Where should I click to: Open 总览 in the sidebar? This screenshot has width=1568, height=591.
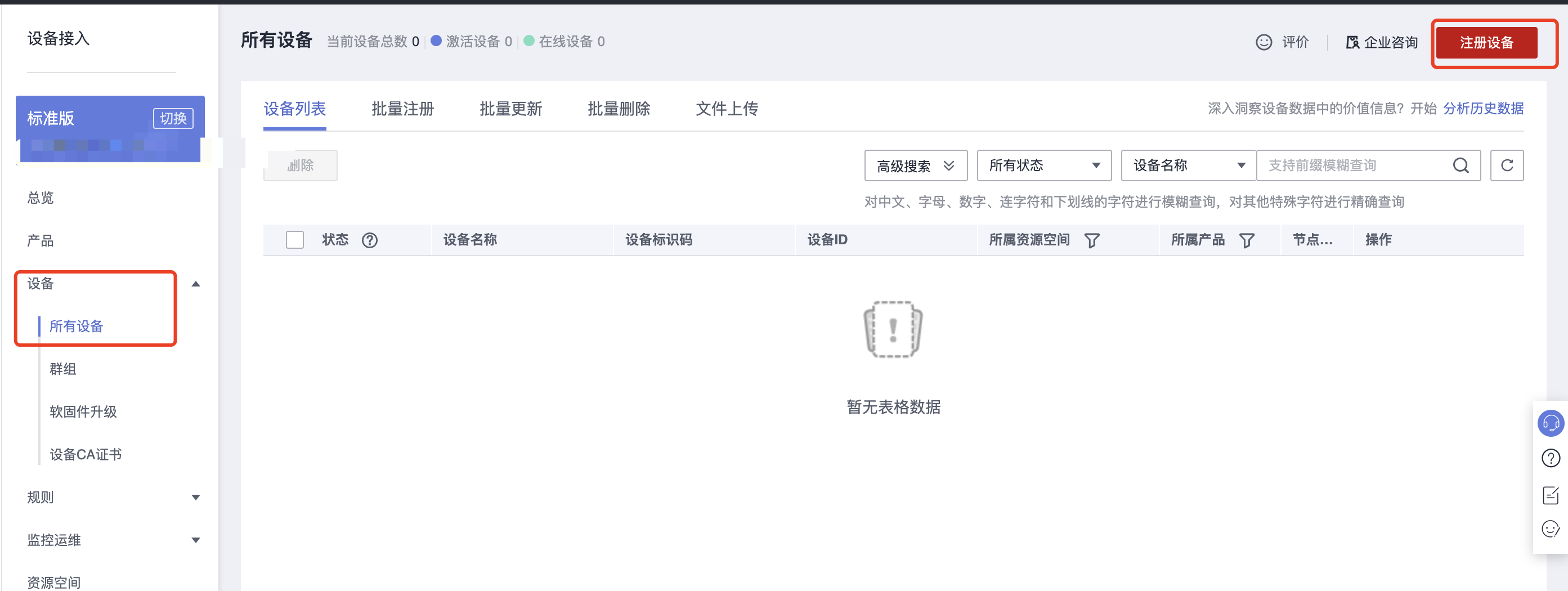click(40, 198)
